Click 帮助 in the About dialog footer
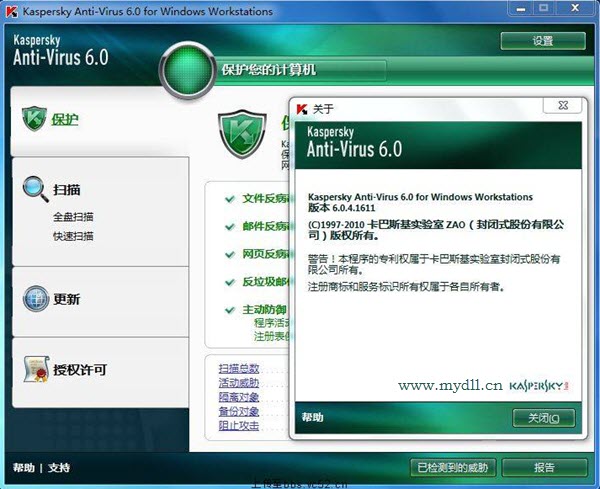600x489 pixels. 312,417
